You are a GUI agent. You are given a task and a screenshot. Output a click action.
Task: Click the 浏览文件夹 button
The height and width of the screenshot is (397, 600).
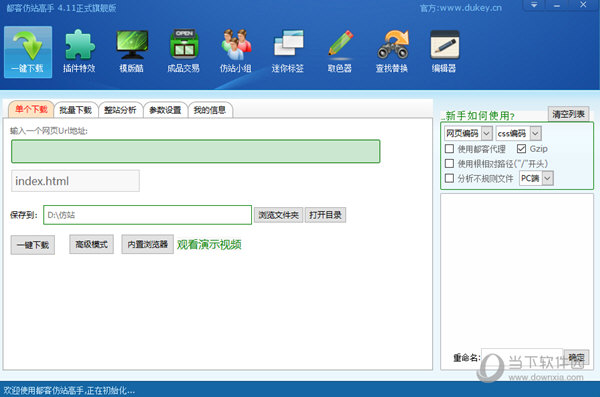pos(278,215)
